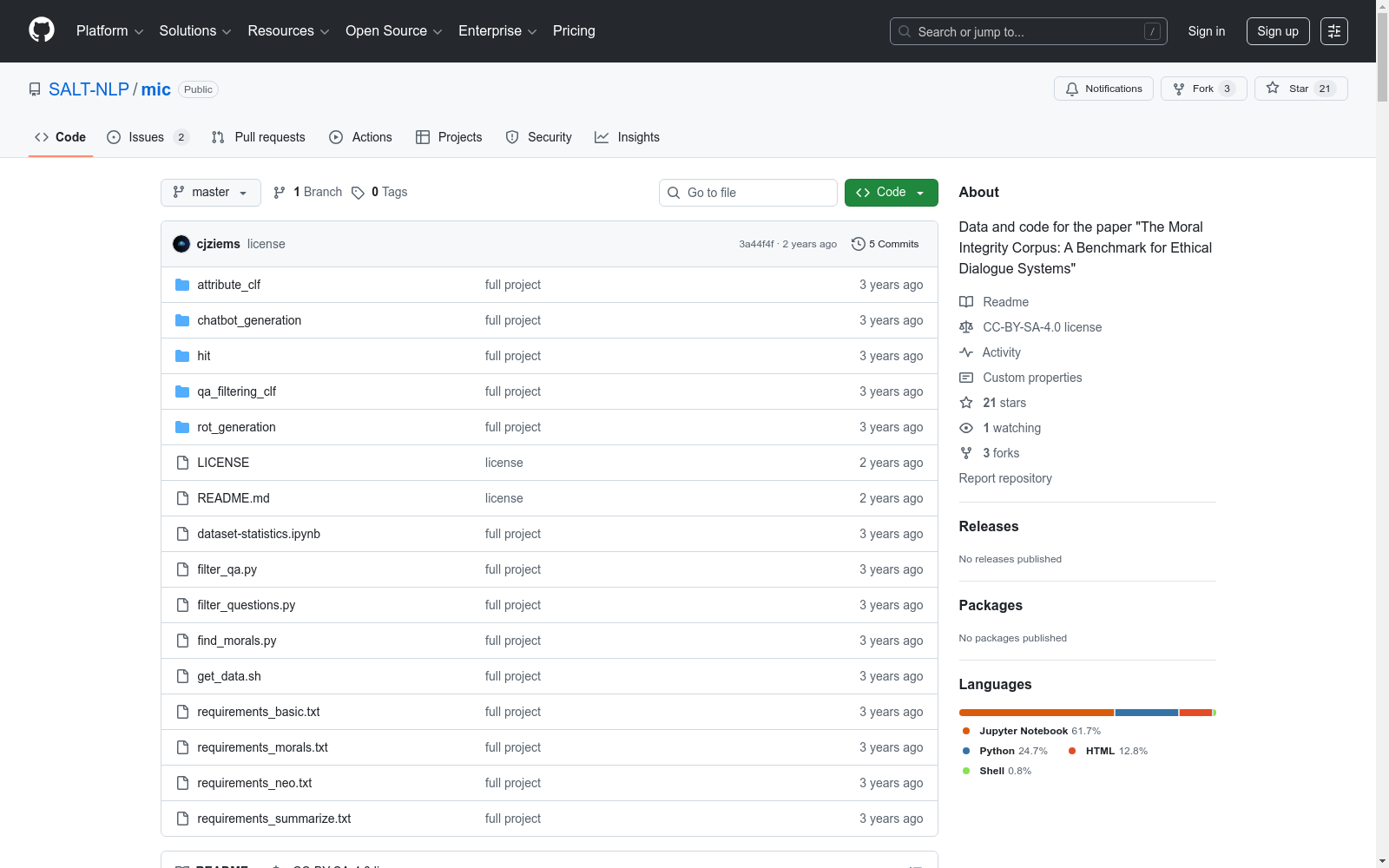Fork the repository

pyautogui.click(x=1202, y=89)
